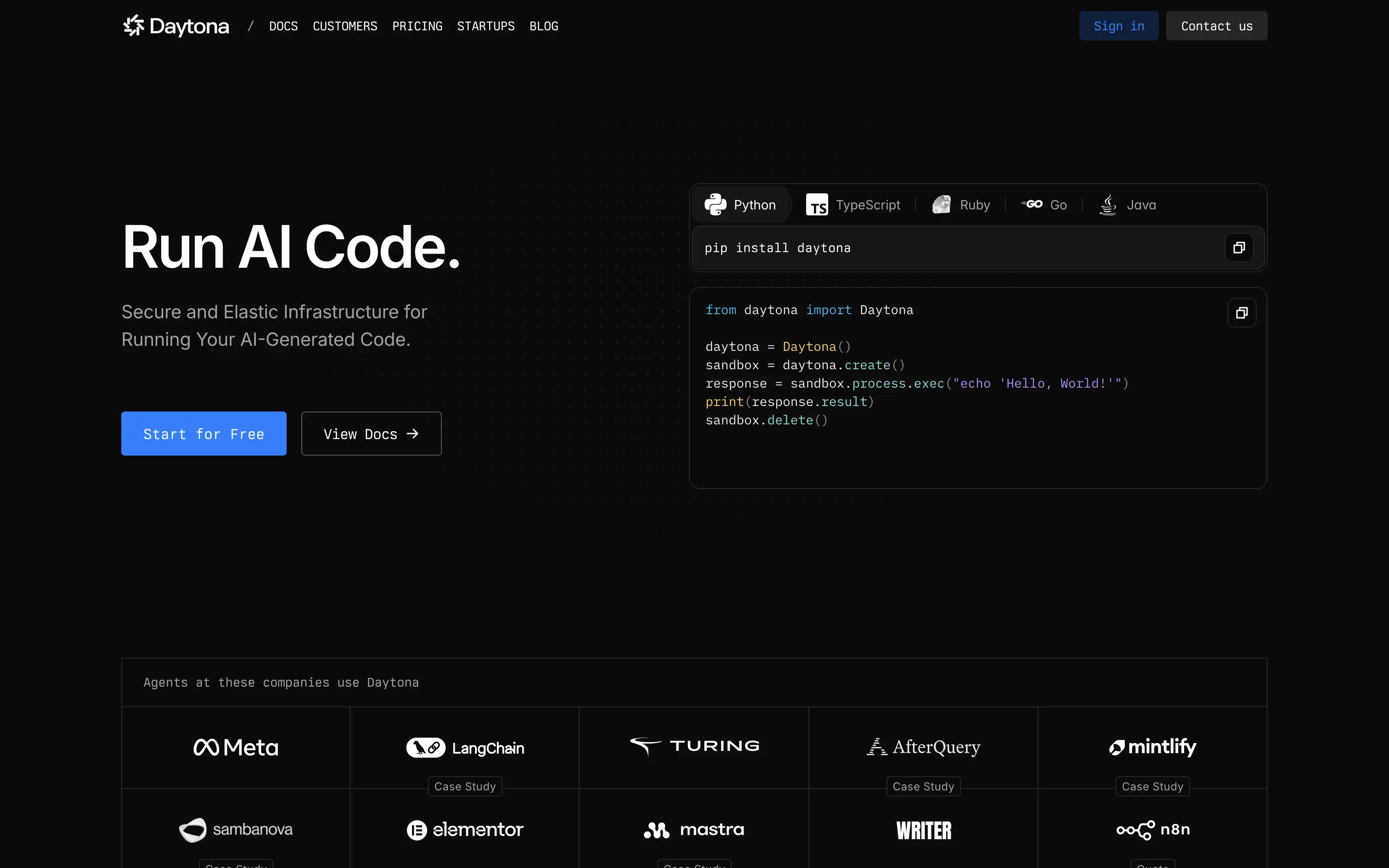Open the Startups navigation link

coord(486,27)
